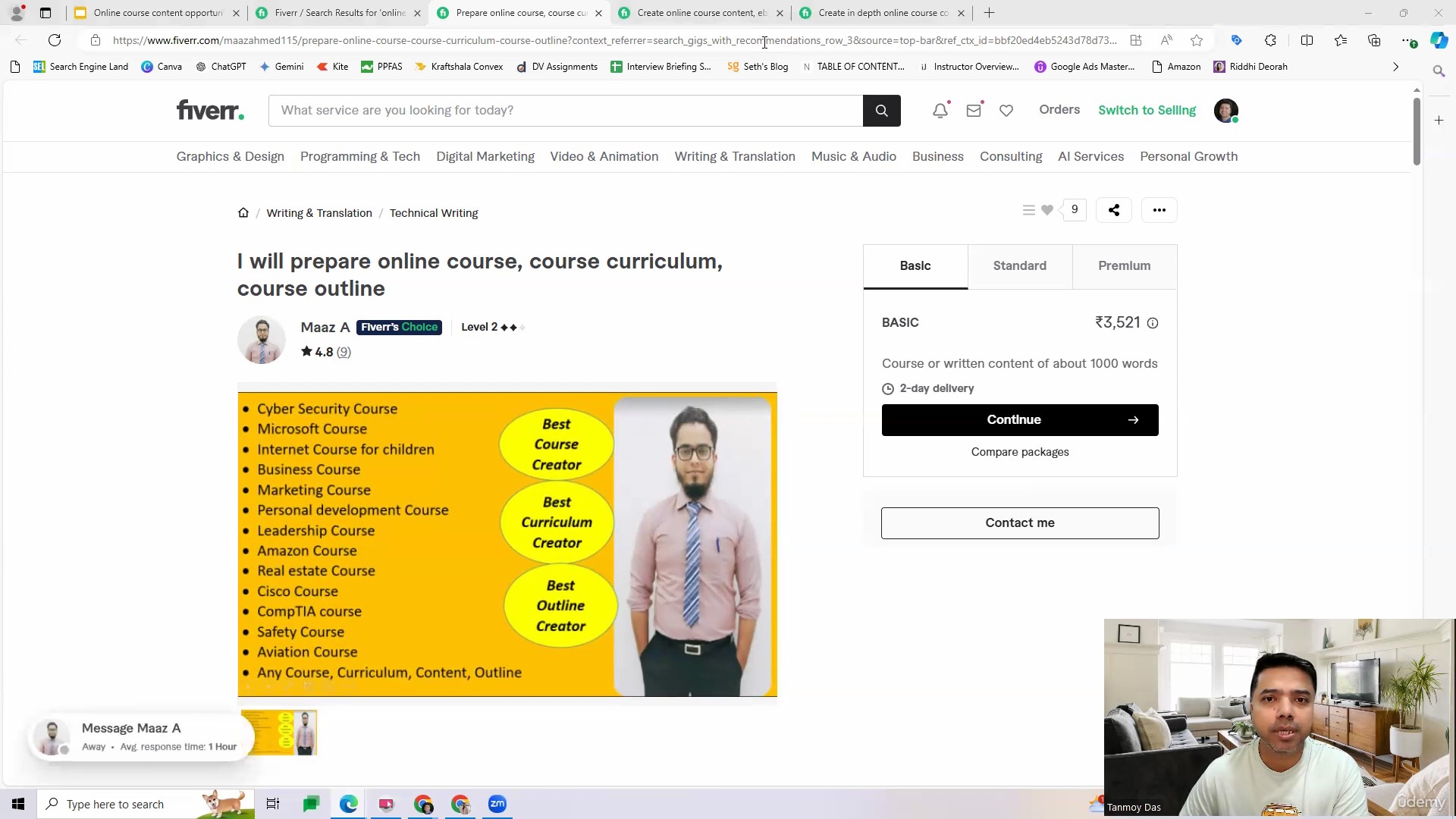Open AI Services category
Viewport: 1456px width, 819px height.
[x=1090, y=157]
